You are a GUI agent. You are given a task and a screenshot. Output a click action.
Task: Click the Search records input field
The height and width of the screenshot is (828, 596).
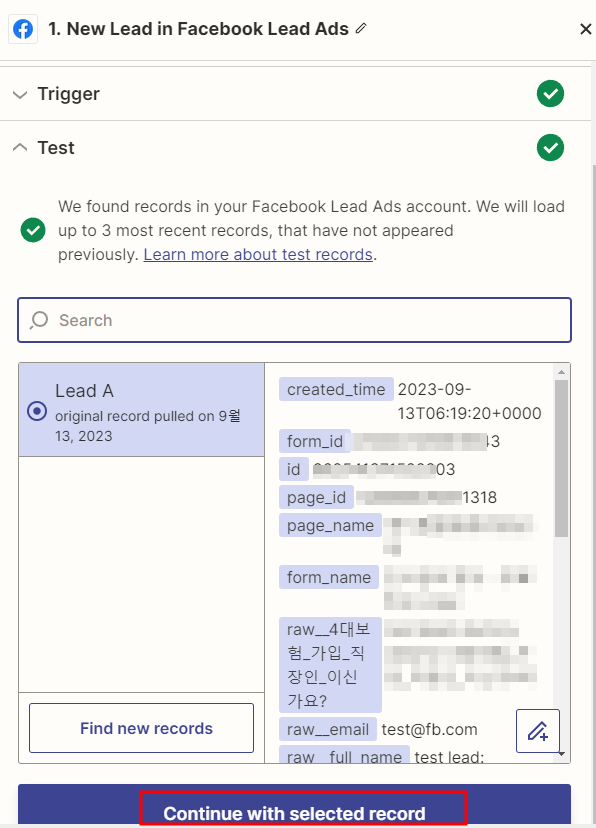[x=294, y=321]
